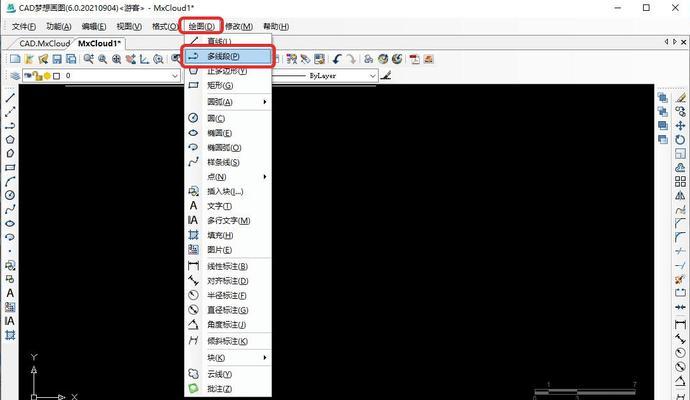Select the Hatch tool in left toolbar

10,335
